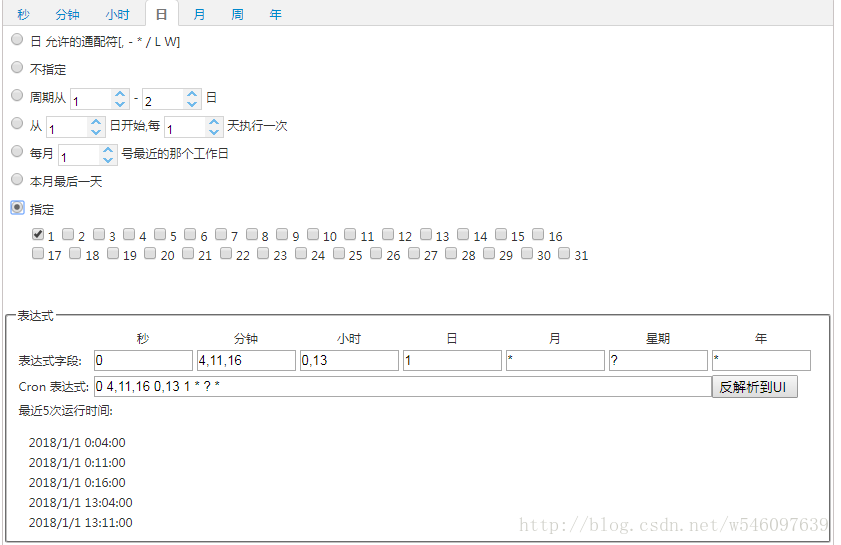The height and width of the screenshot is (545, 841).
Task: Increase the 周期从 start day spinner
Action: pyautogui.click(x=120, y=93)
